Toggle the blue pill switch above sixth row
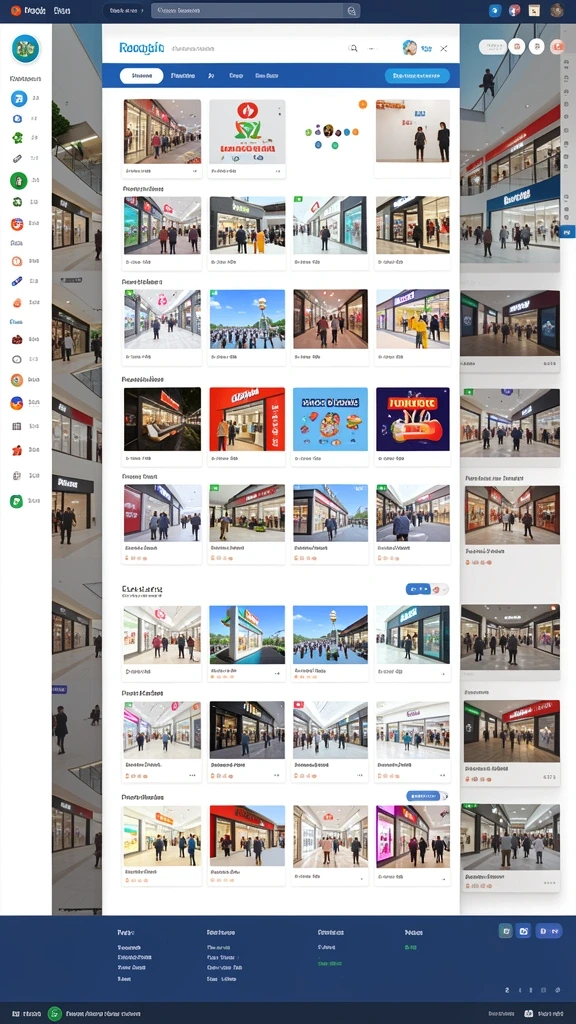 (x=426, y=589)
